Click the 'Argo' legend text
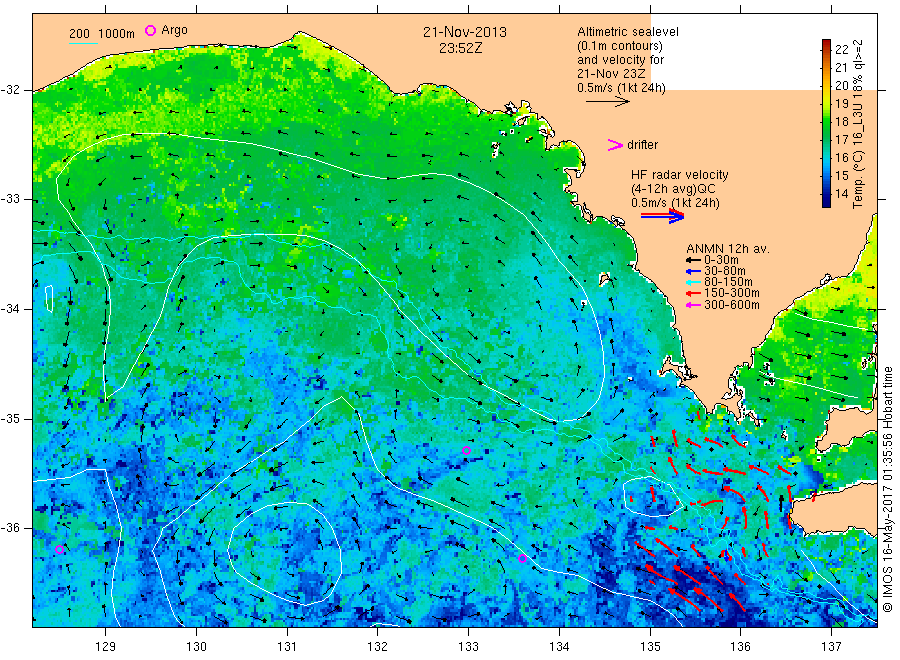The image size is (900, 660). 174,30
